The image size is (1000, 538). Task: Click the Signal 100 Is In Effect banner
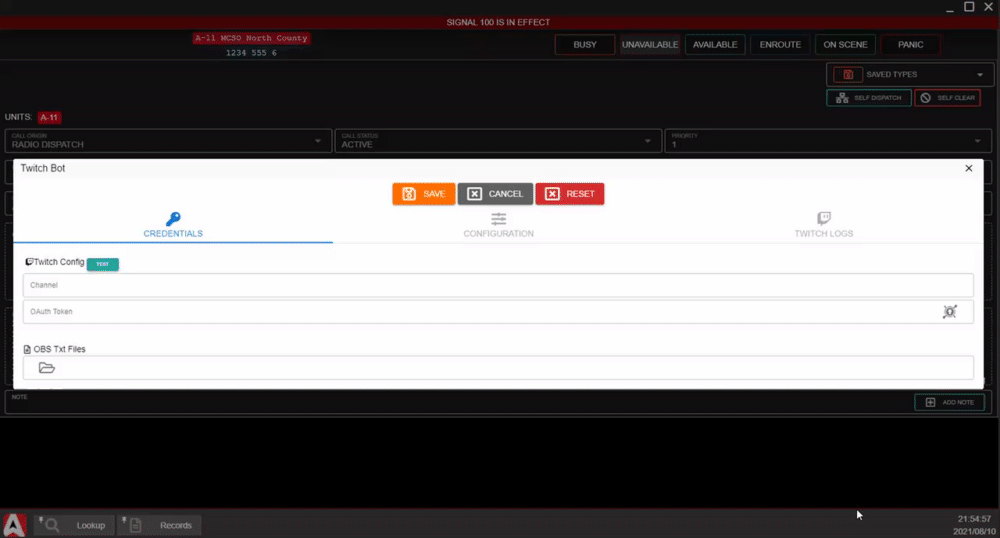(498, 22)
